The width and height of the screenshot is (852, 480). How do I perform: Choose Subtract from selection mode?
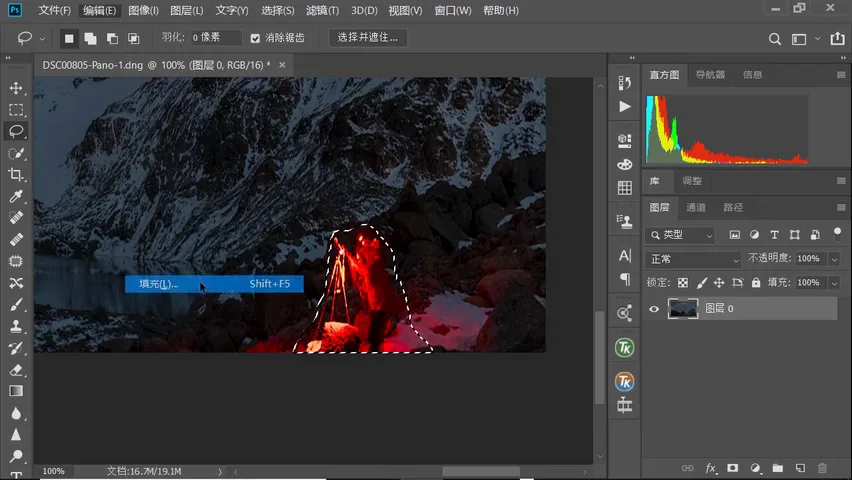112,39
